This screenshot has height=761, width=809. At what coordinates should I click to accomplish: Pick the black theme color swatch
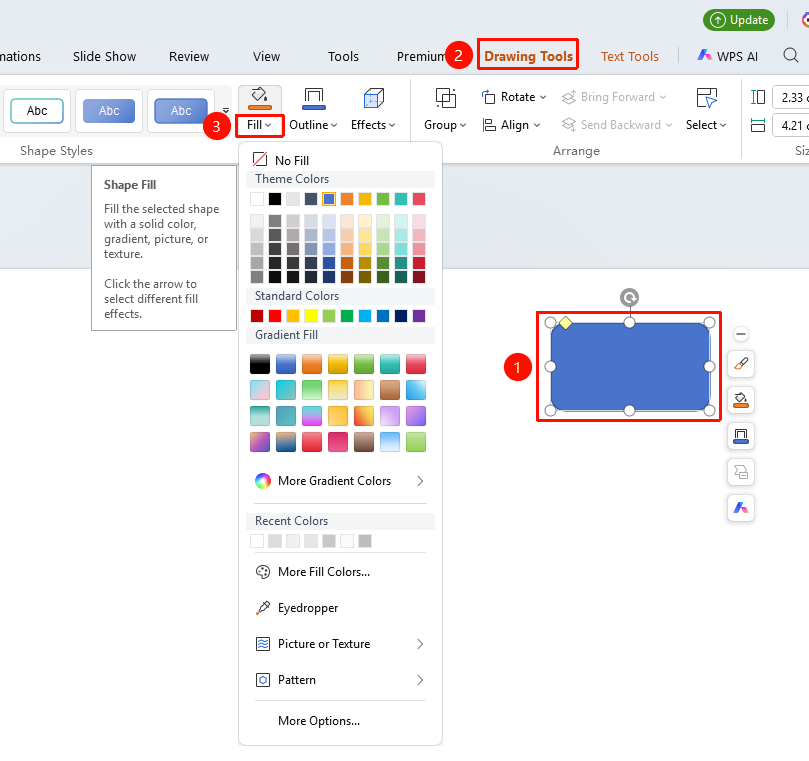[275, 199]
